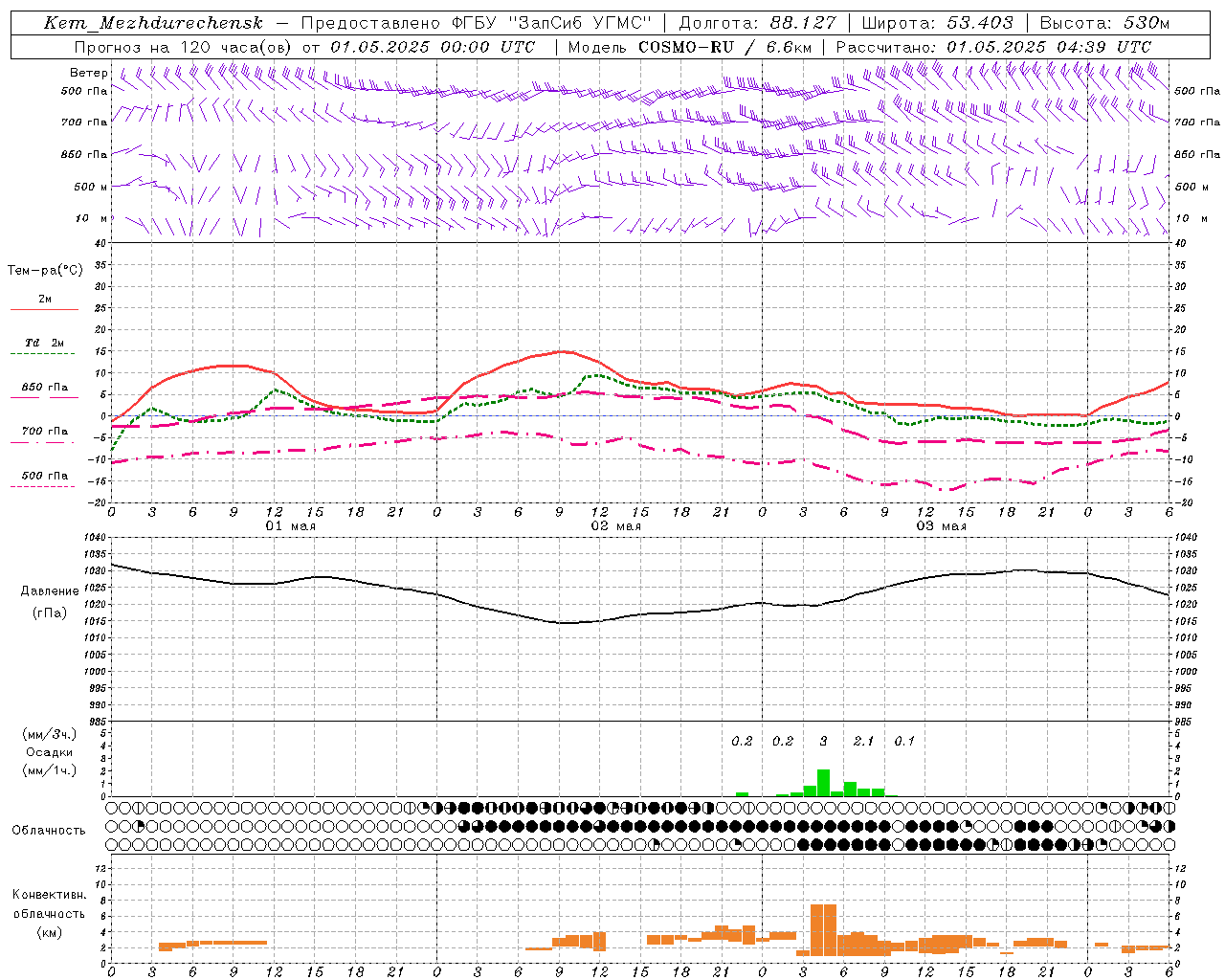
Task: Click the "Ветер" wind panel label
Action: click(x=89, y=73)
